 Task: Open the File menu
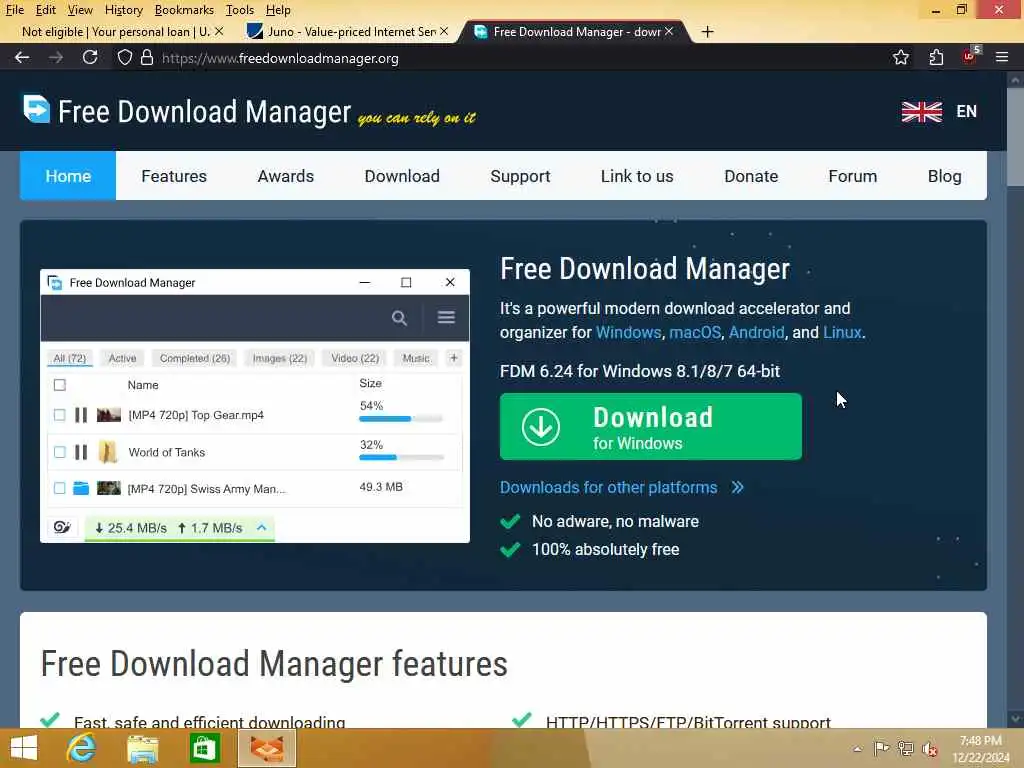pyautogui.click(x=15, y=10)
